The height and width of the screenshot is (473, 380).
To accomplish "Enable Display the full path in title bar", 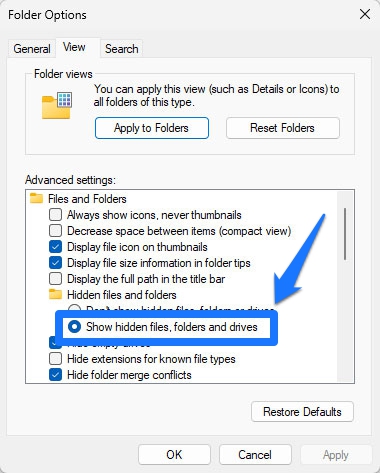I will click(55, 279).
